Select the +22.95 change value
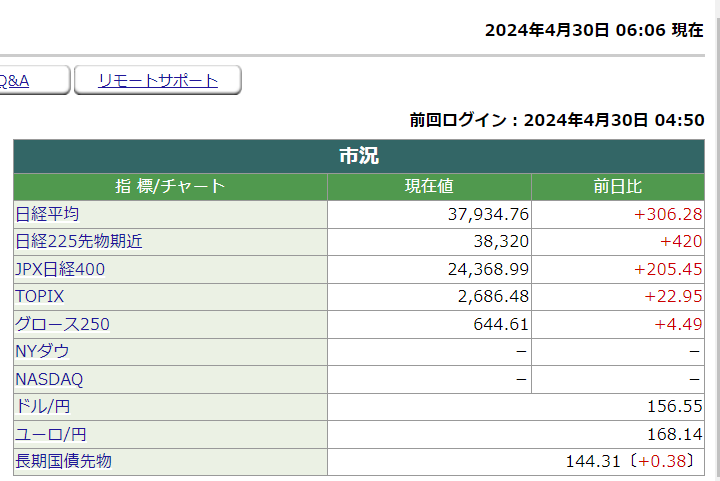720x481 pixels. click(x=673, y=296)
